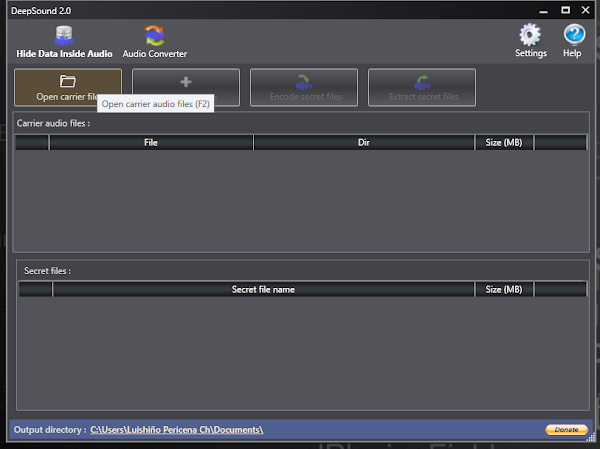600x449 pixels.
Task: Click the Encode secret files button
Action: click(304, 87)
